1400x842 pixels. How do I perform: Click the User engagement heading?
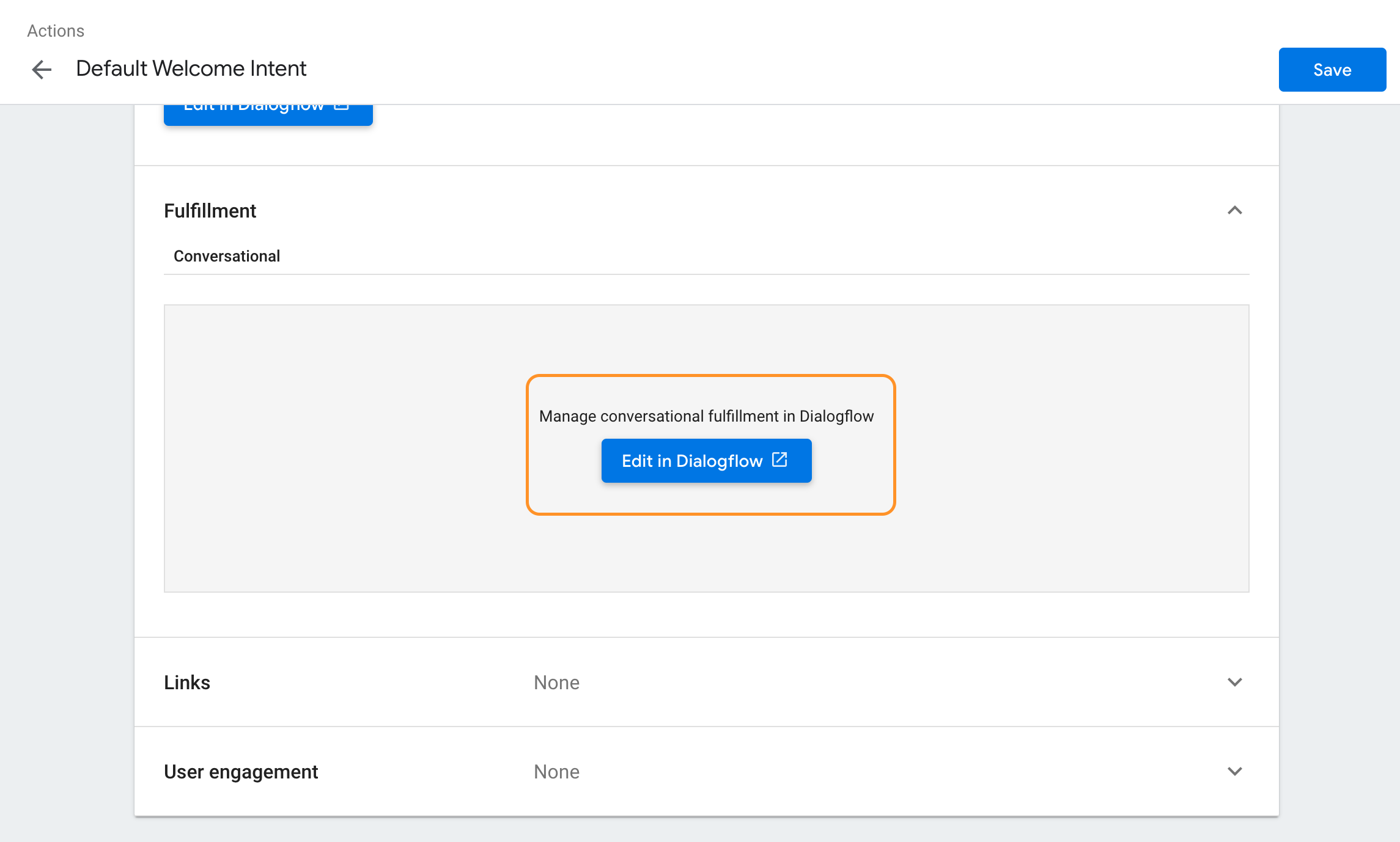point(241,772)
